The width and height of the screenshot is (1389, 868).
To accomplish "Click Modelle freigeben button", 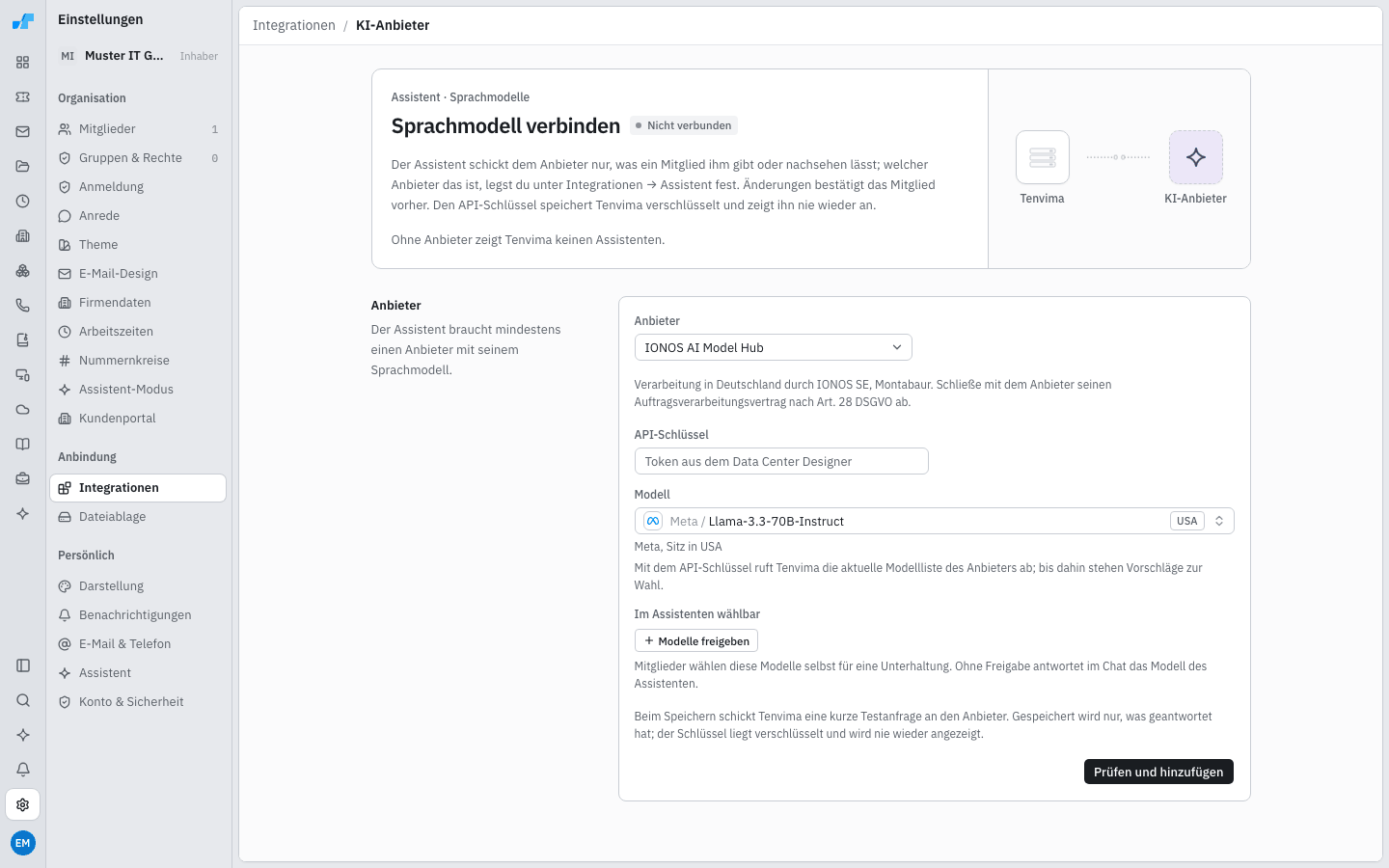I will tap(696, 641).
